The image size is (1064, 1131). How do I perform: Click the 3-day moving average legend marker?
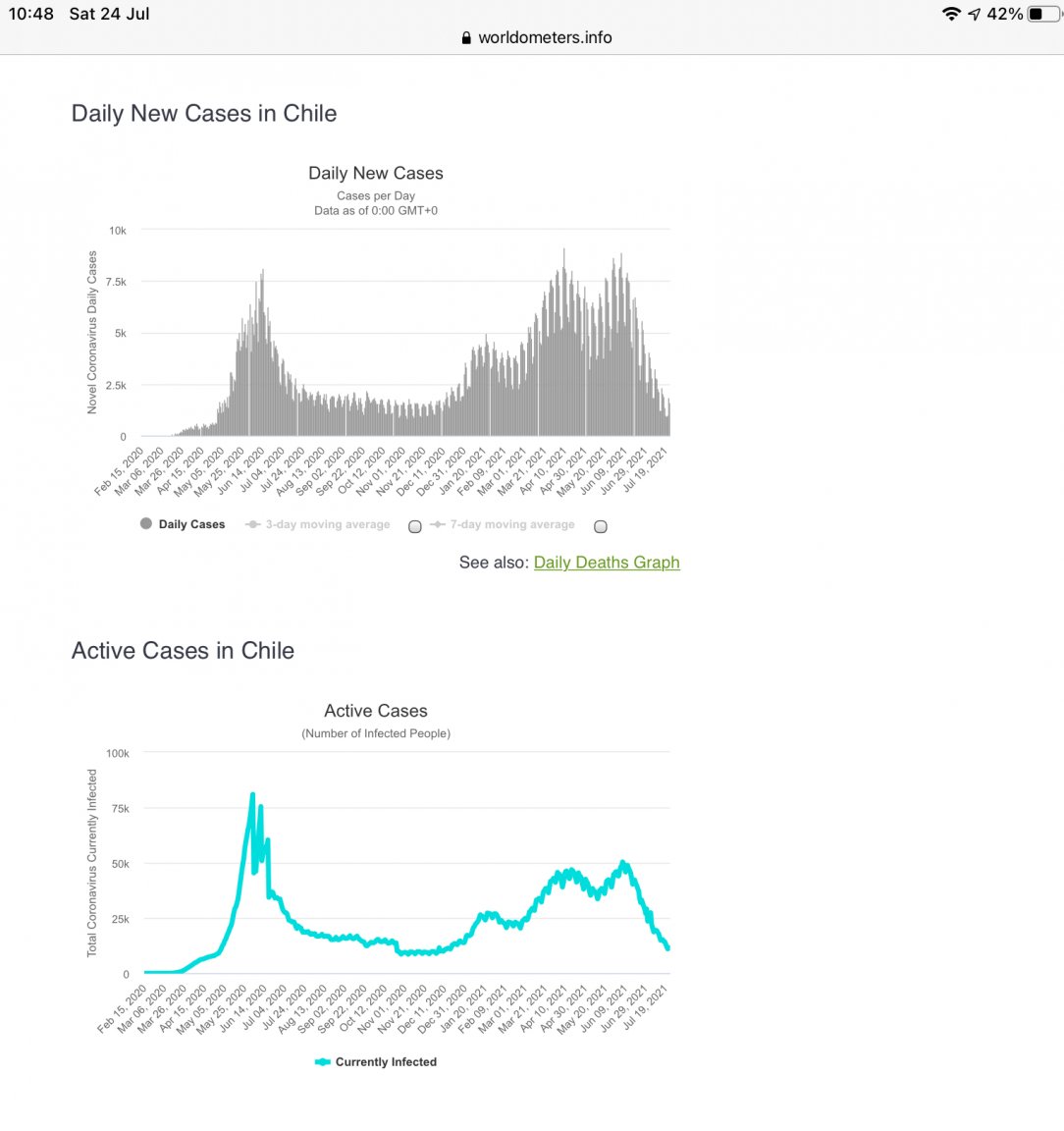(x=252, y=525)
